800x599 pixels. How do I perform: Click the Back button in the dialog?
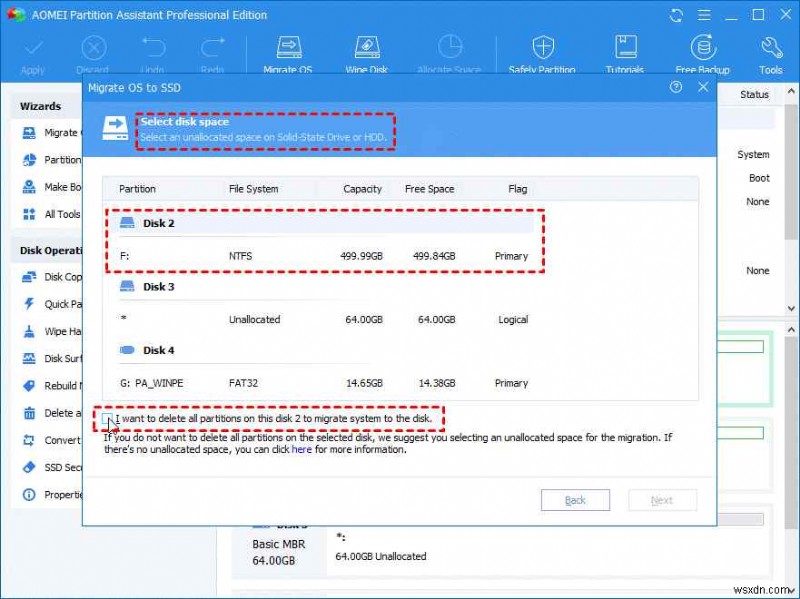576,500
